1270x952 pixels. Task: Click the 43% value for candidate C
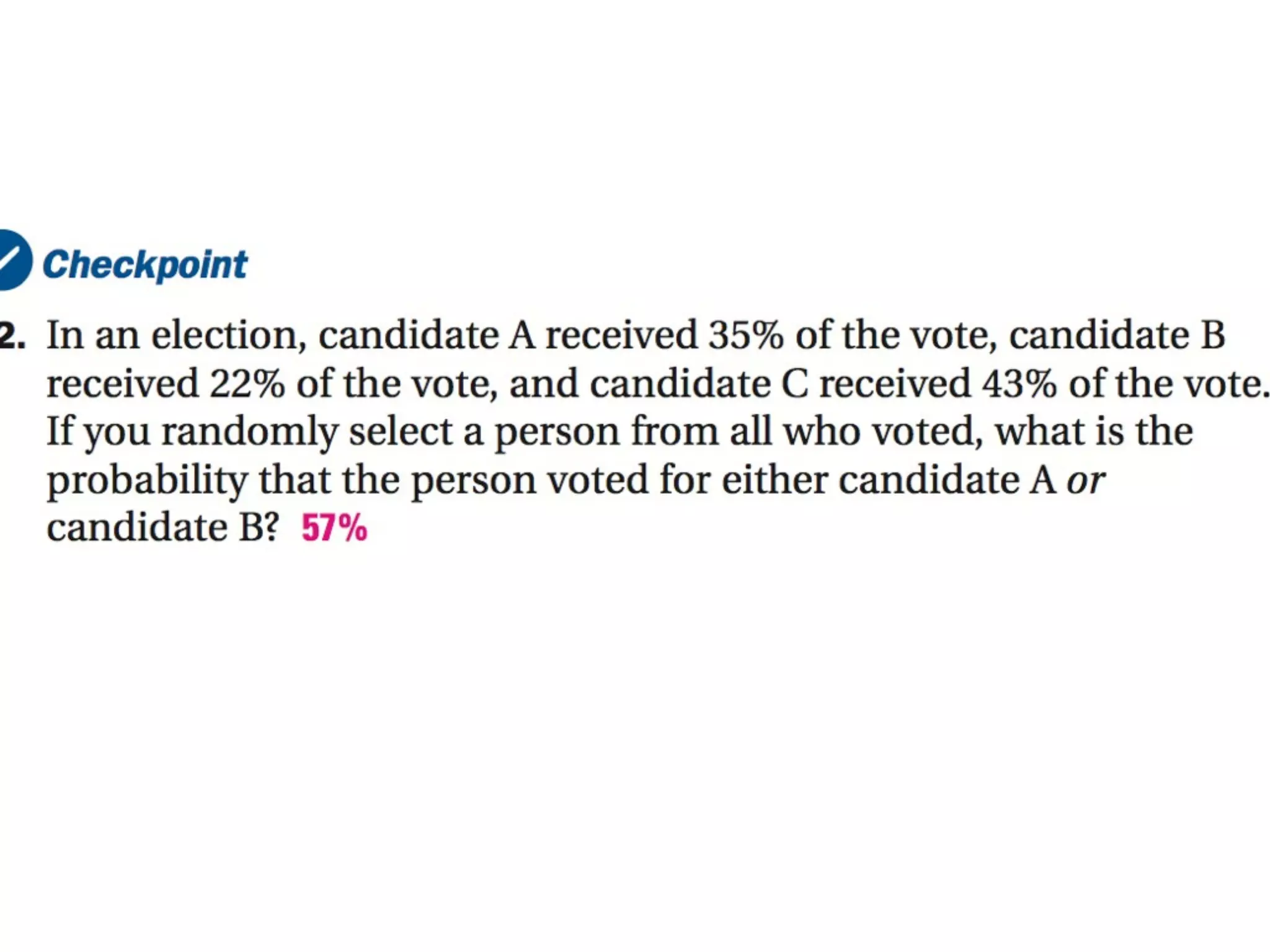pyautogui.click(x=1019, y=384)
